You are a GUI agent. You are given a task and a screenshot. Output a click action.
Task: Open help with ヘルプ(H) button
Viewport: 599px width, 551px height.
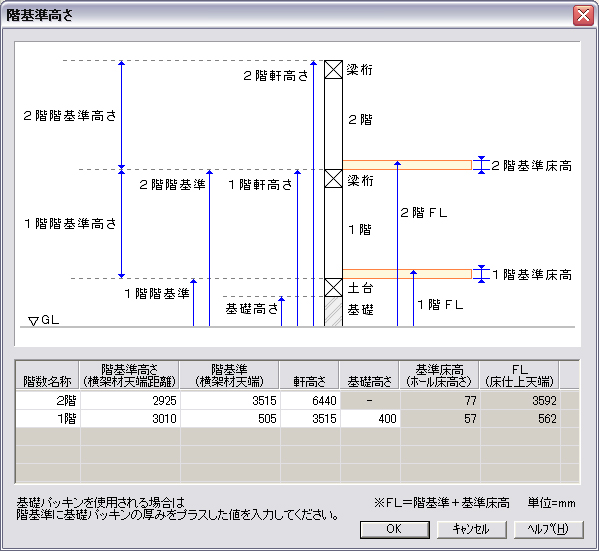tap(549, 529)
